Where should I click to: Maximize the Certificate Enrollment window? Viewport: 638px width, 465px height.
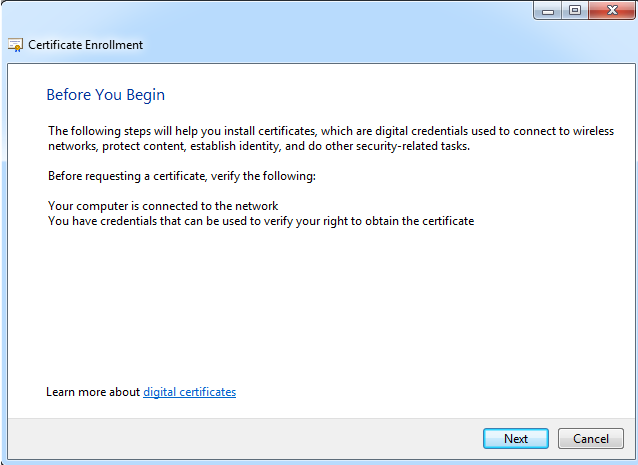pyautogui.click(x=574, y=11)
